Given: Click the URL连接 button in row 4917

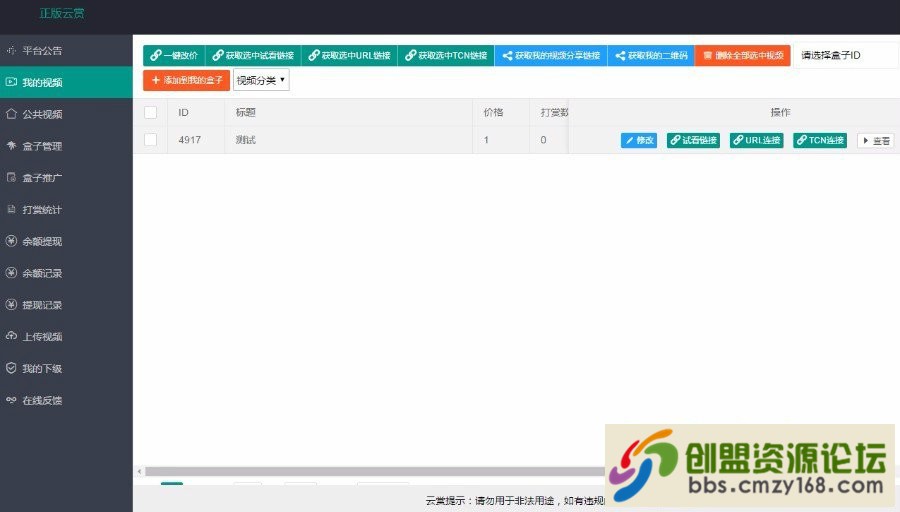Looking at the screenshot, I should coord(757,140).
